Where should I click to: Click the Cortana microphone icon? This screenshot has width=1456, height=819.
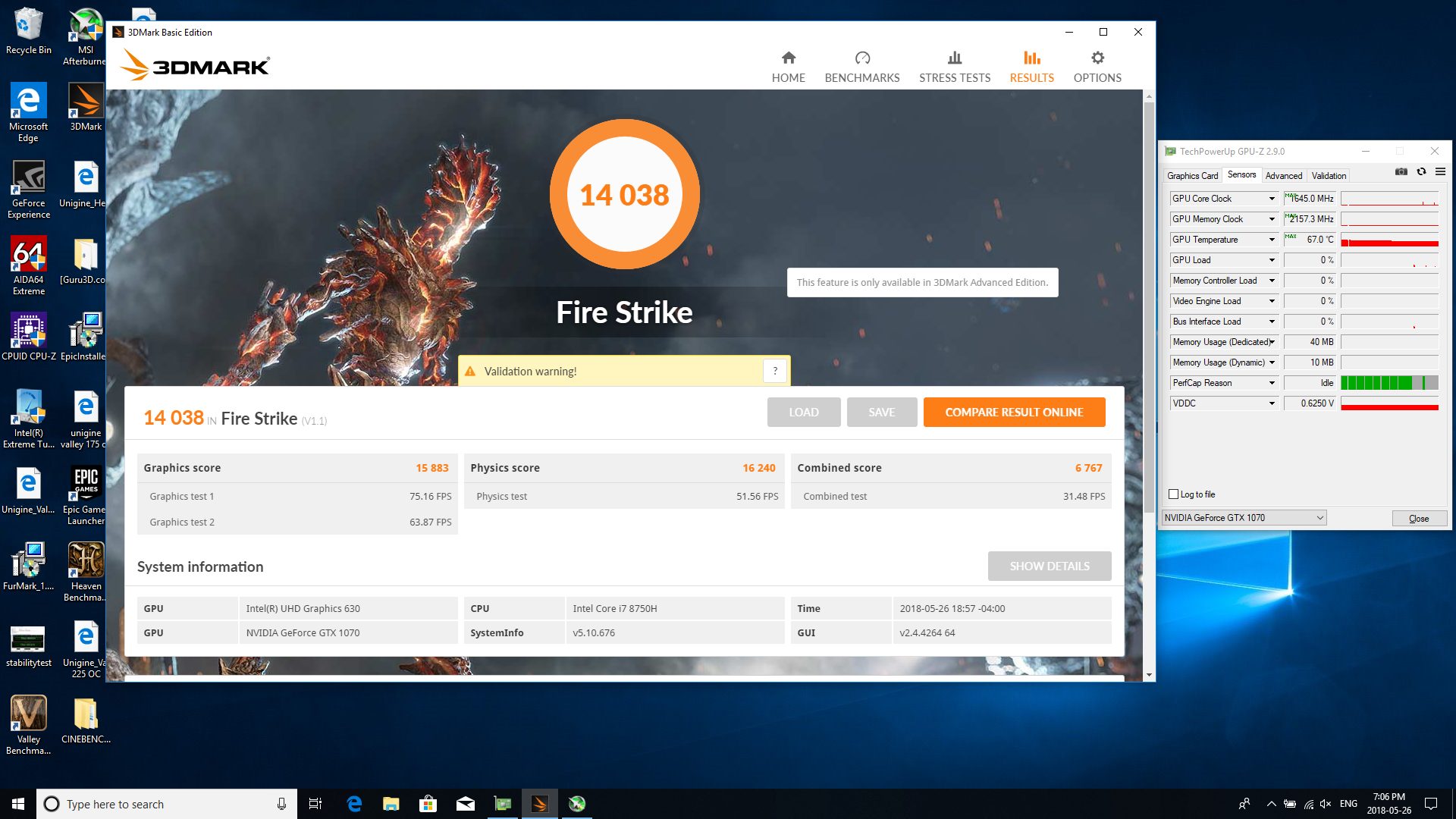[x=281, y=804]
